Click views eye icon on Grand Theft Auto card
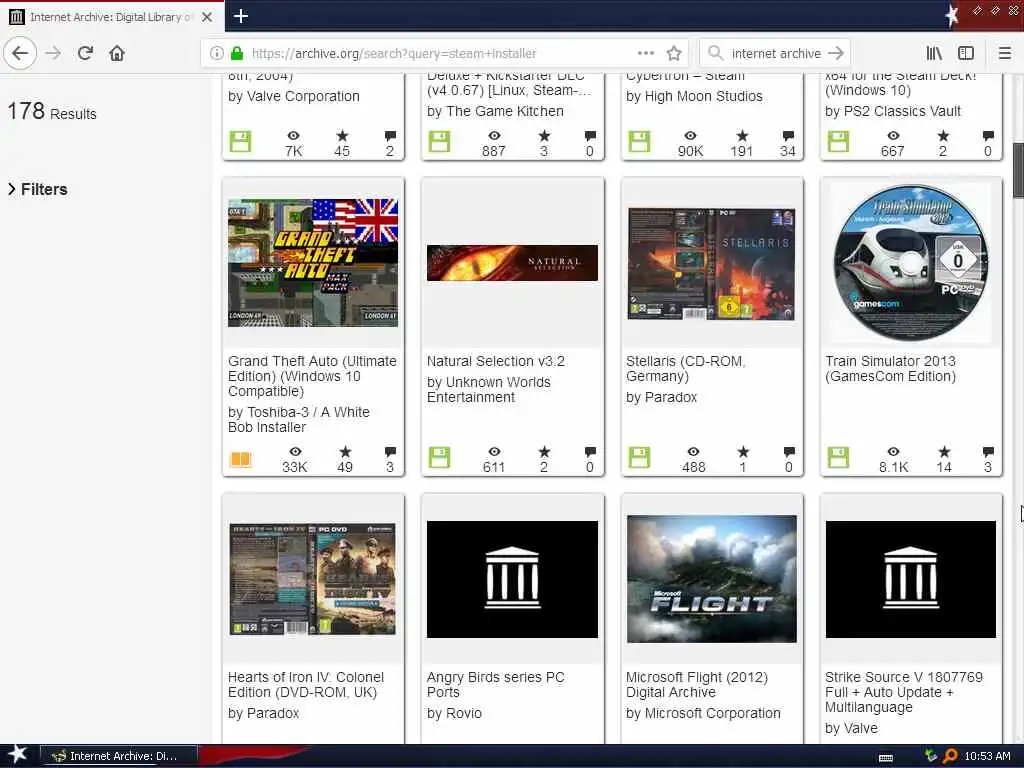This screenshot has width=1024, height=768. coord(295,451)
